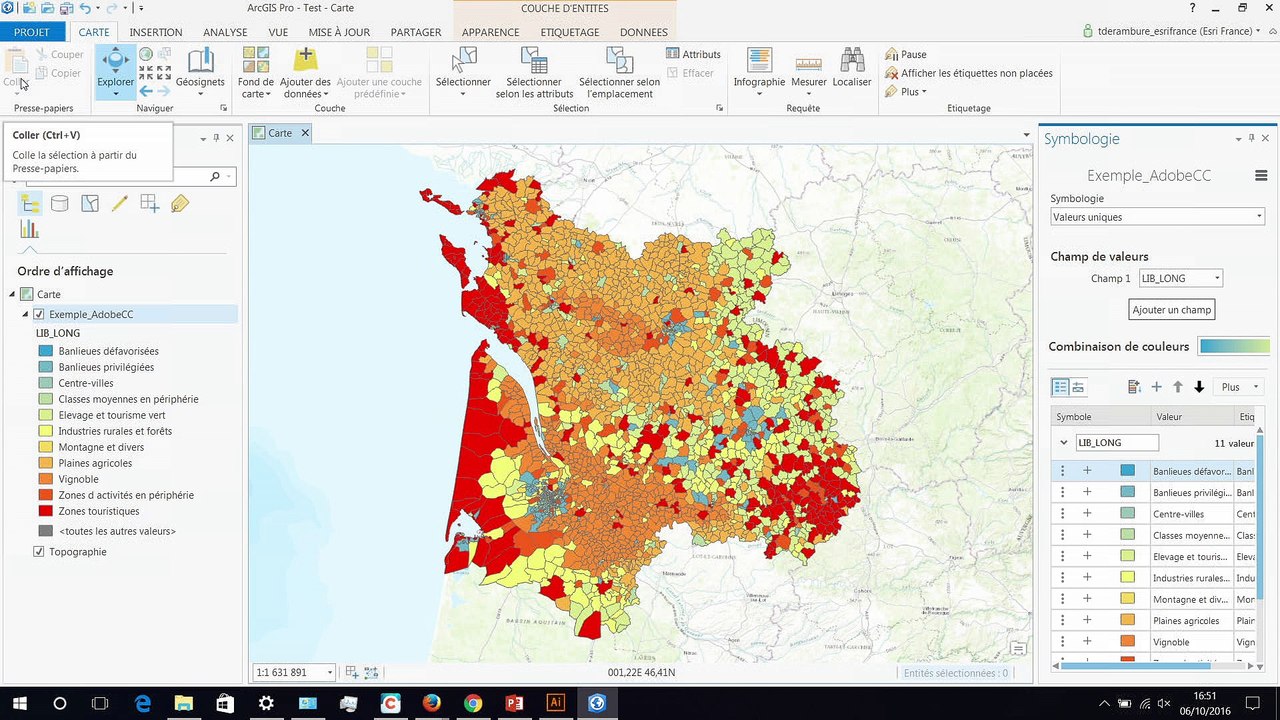Toggle Exemple_AdobeCC layer visibility checkbox
Viewport: 1280px width, 720px height.
point(39,314)
